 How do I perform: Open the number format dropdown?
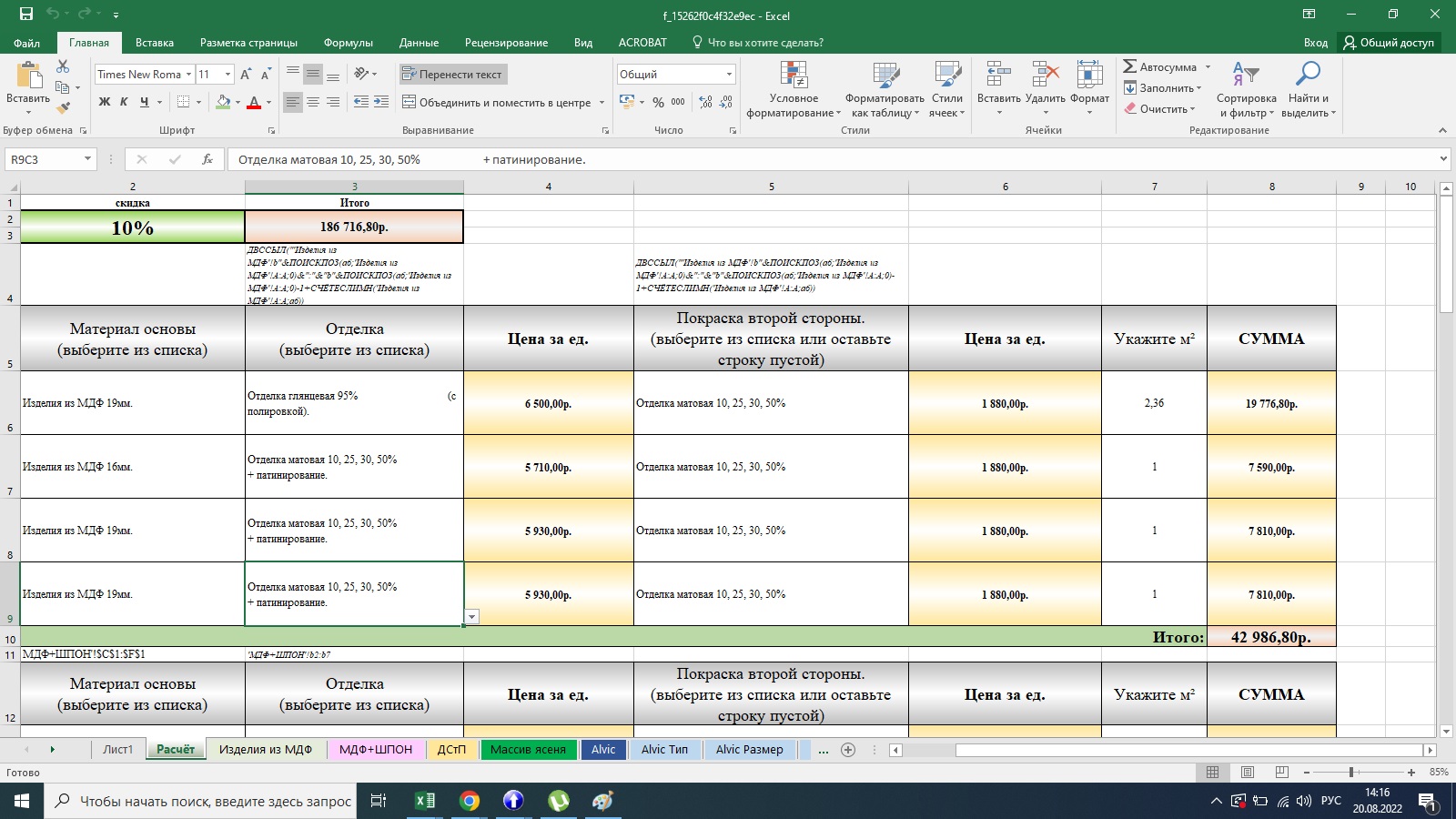click(729, 75)
